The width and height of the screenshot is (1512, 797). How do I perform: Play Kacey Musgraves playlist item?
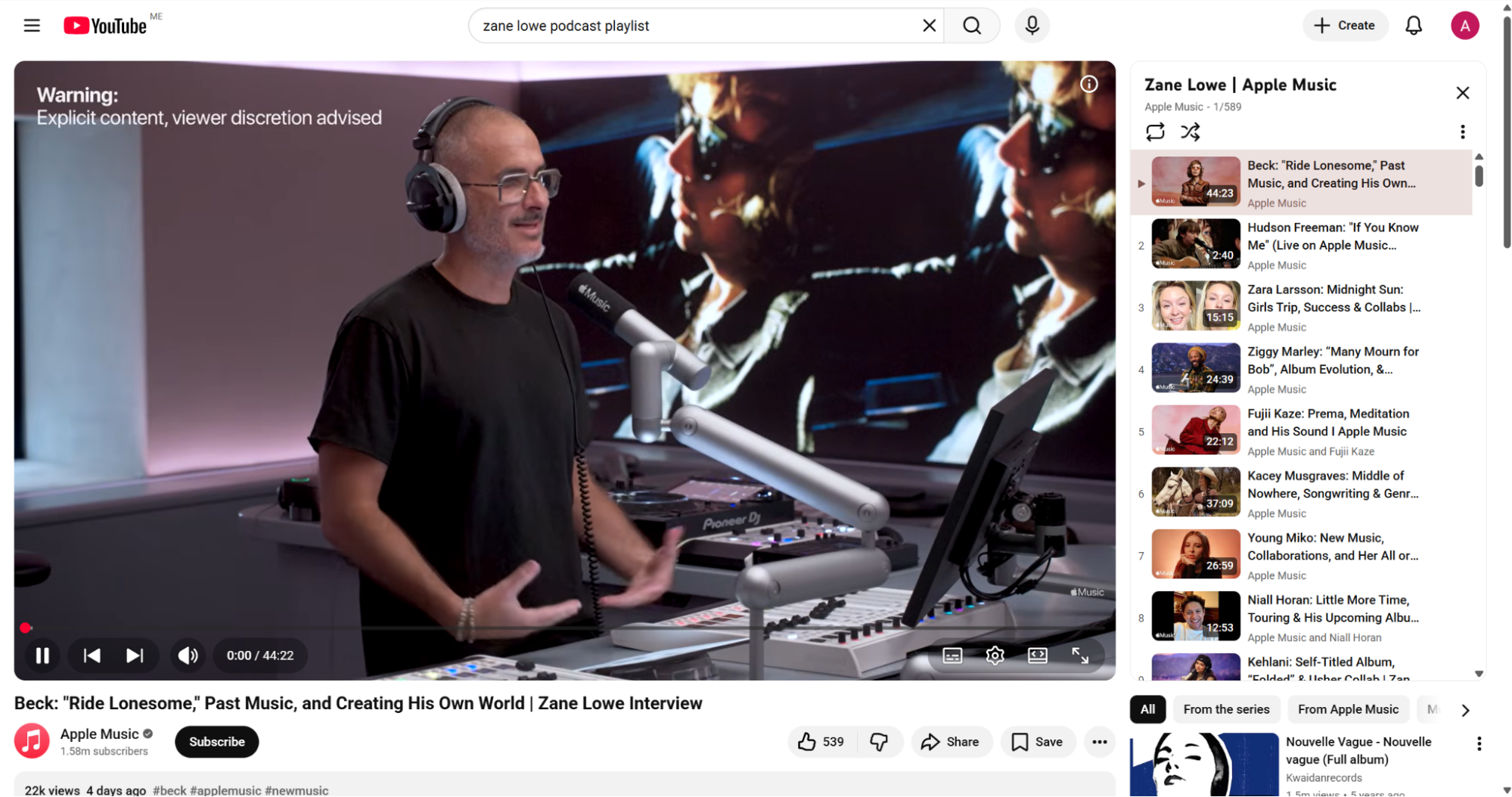tap(1301, 494)
